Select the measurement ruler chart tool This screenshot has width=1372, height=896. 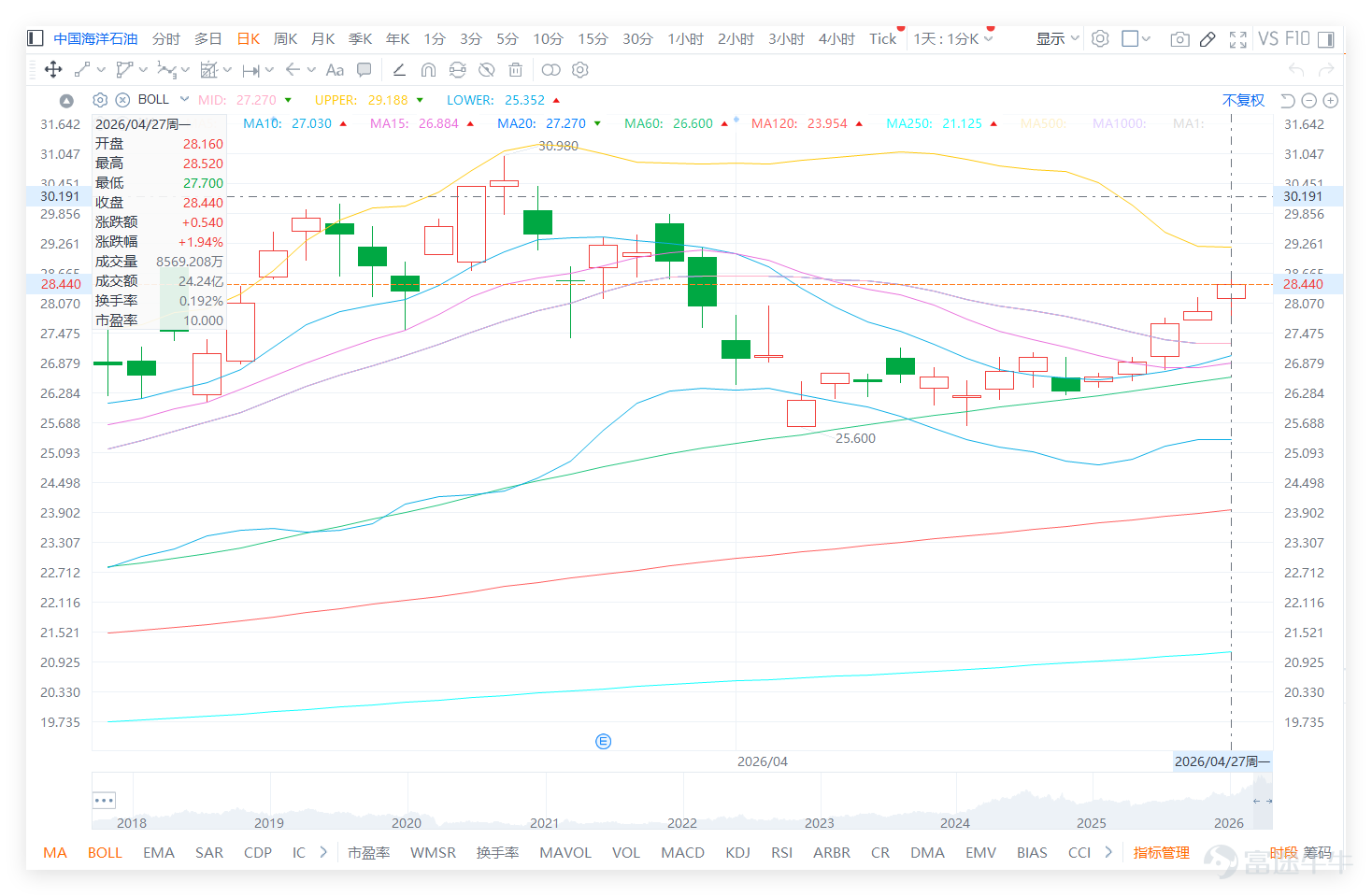click(x=209, y=69)
